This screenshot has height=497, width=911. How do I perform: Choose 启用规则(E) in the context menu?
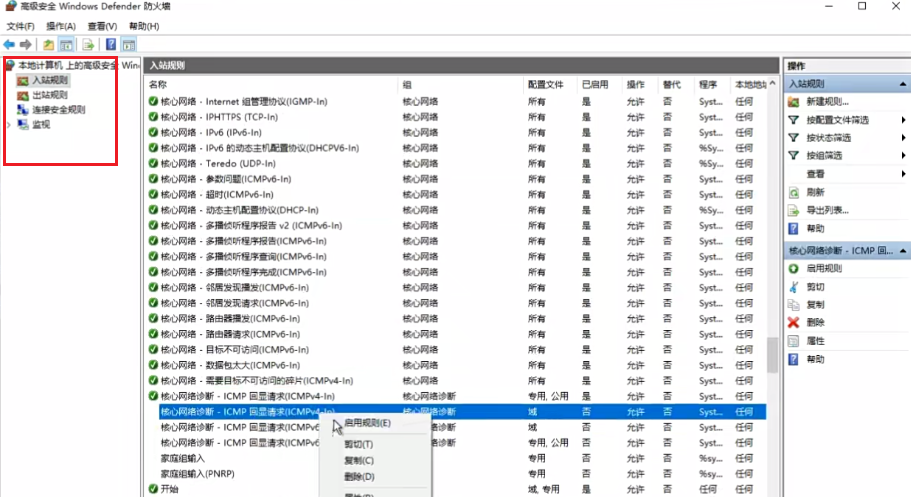[x=367, y=423]
